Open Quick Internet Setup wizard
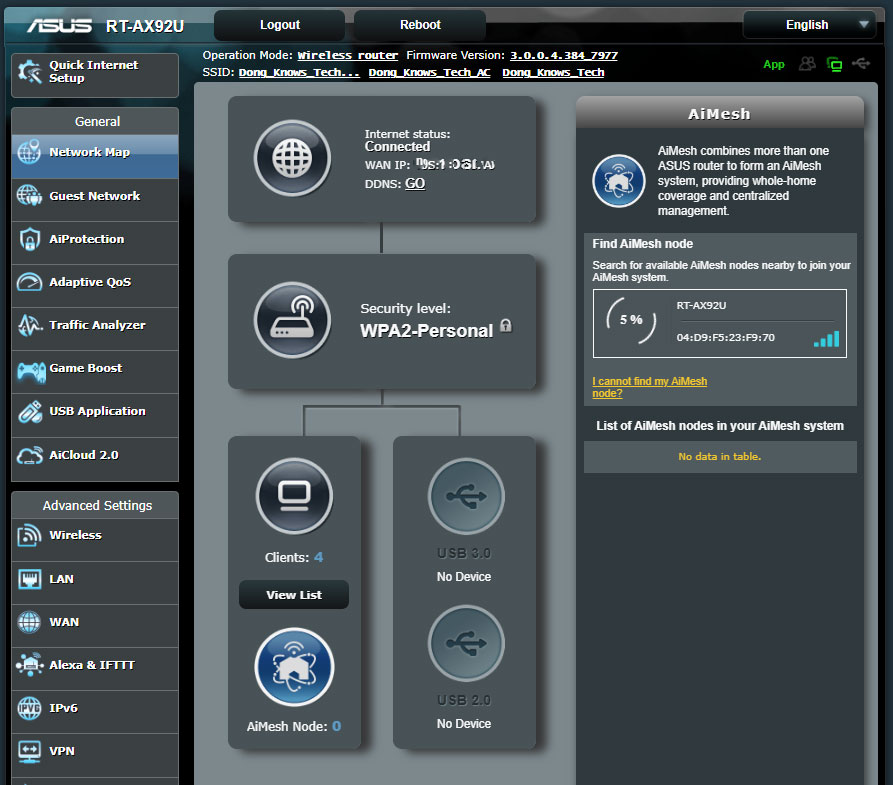 [x=95, y=75]
